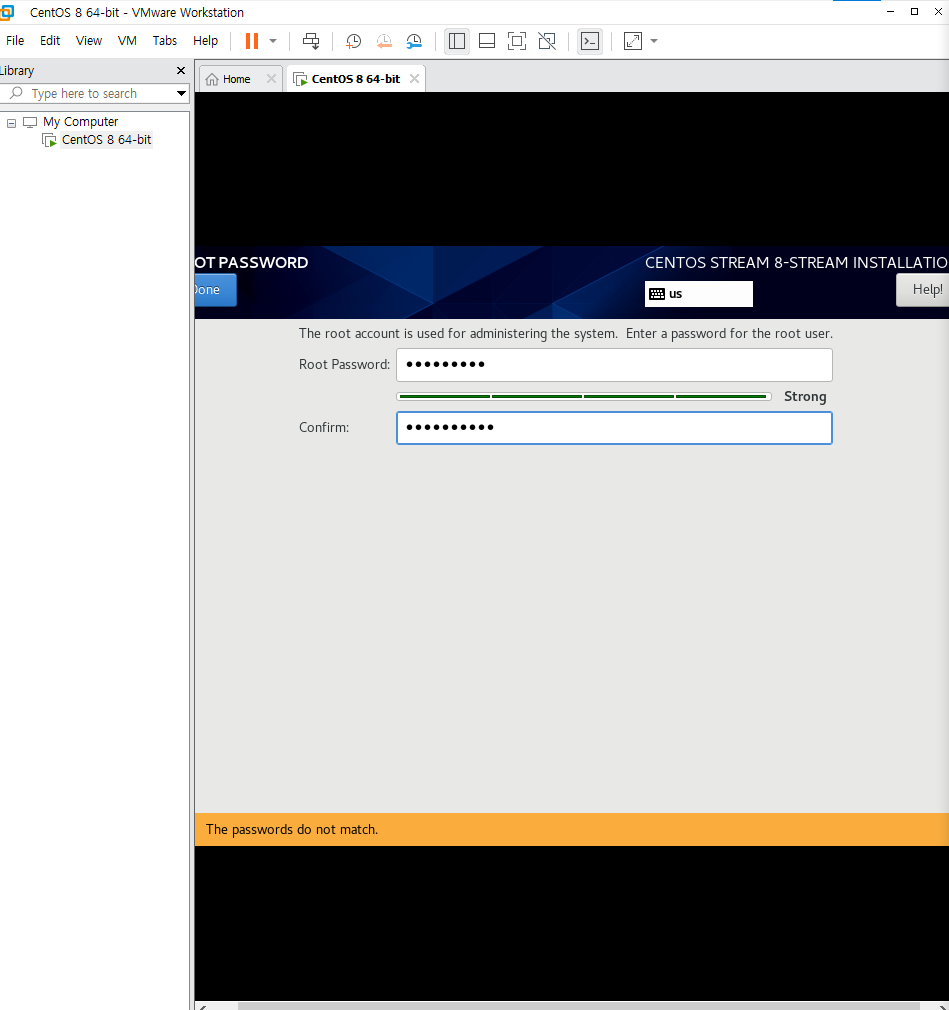This screenshot has width=949, height=1010.
Task: Open the View menu
Action: point(89,41)
